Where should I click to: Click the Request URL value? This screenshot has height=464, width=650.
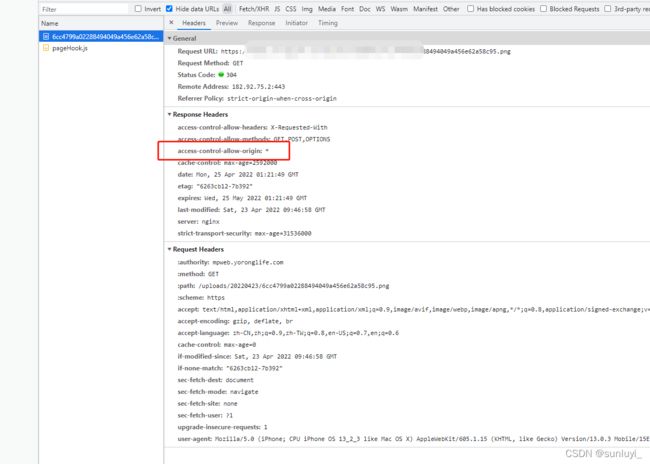(x=366, y=51)
